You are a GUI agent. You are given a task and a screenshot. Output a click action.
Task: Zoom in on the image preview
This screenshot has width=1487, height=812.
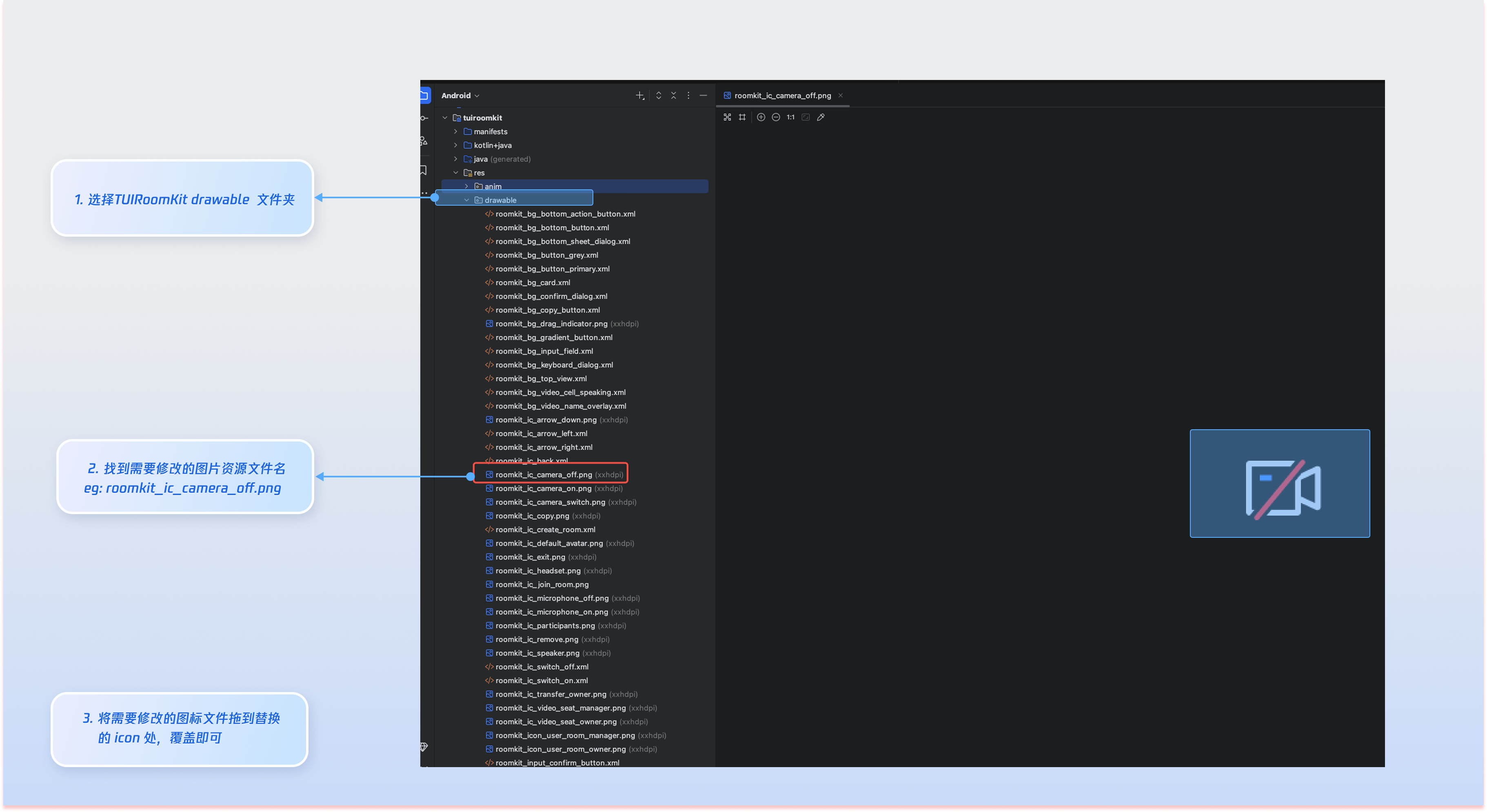pos(761,117)
